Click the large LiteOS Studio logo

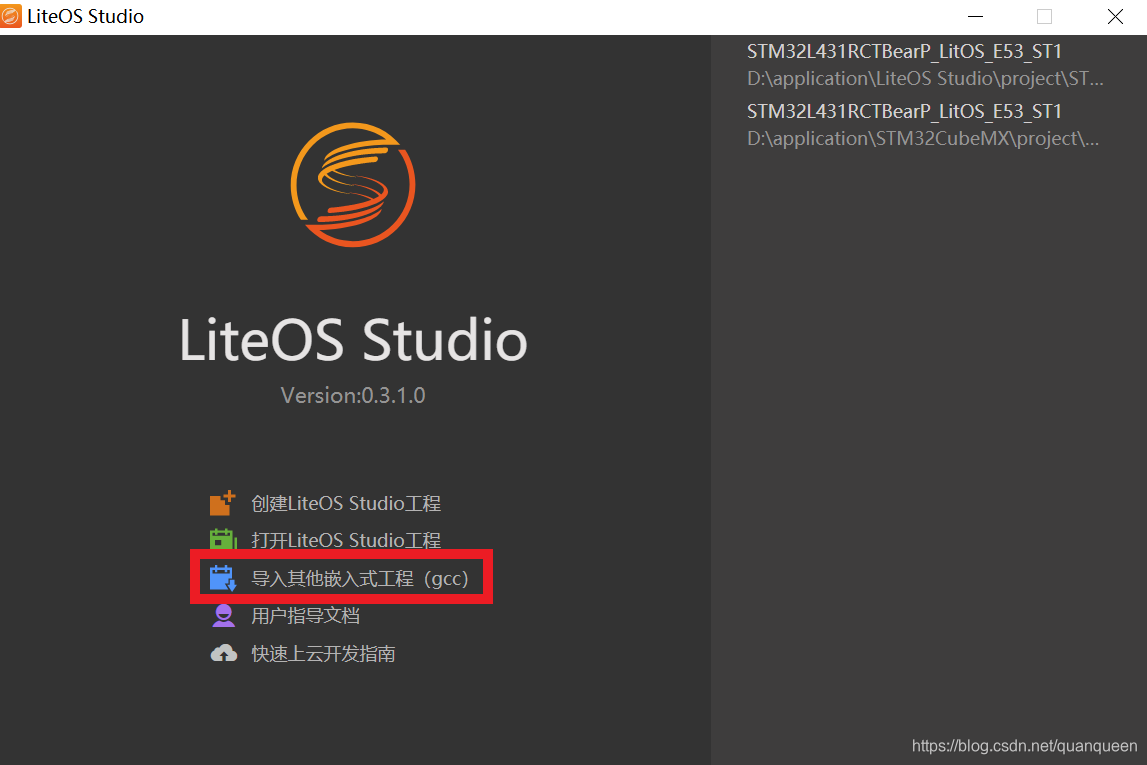(x=353, y=184)
